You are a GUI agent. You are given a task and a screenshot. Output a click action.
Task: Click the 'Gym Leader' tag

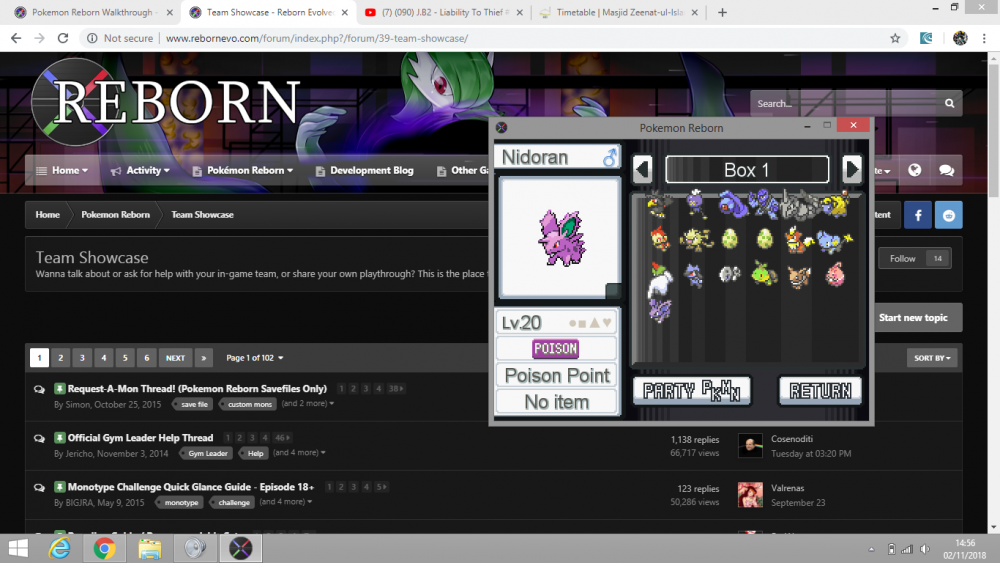207,453
